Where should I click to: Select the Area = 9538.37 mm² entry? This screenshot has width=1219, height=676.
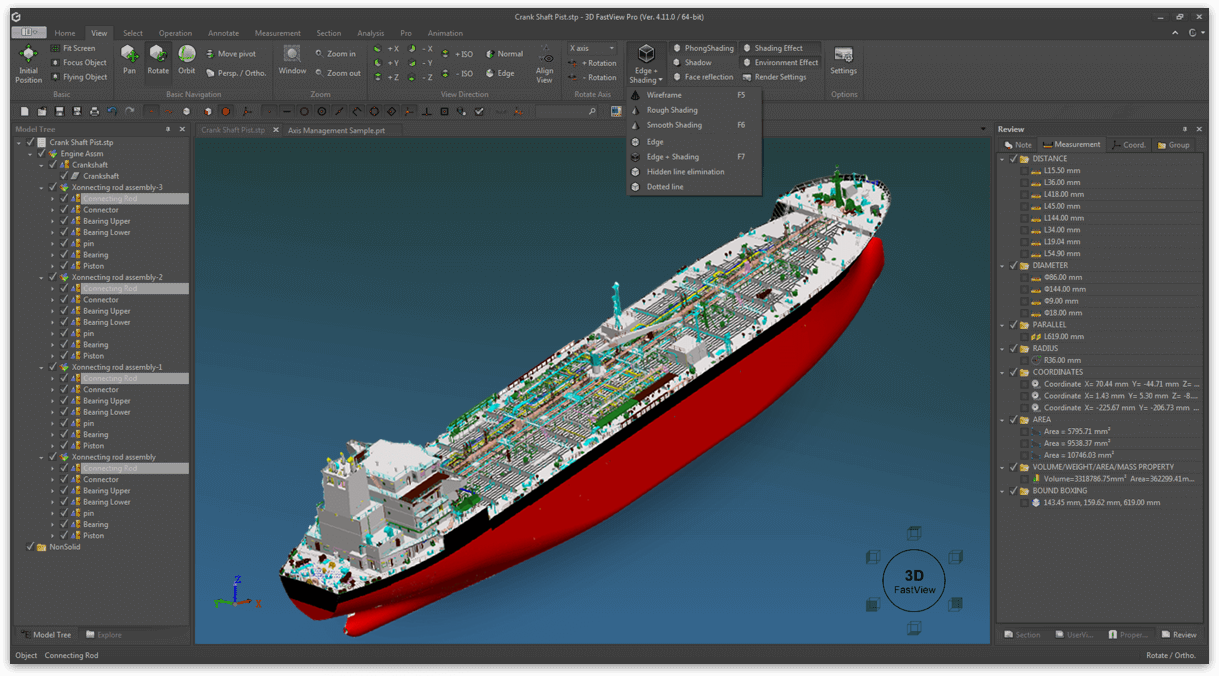click(1077, 443)
